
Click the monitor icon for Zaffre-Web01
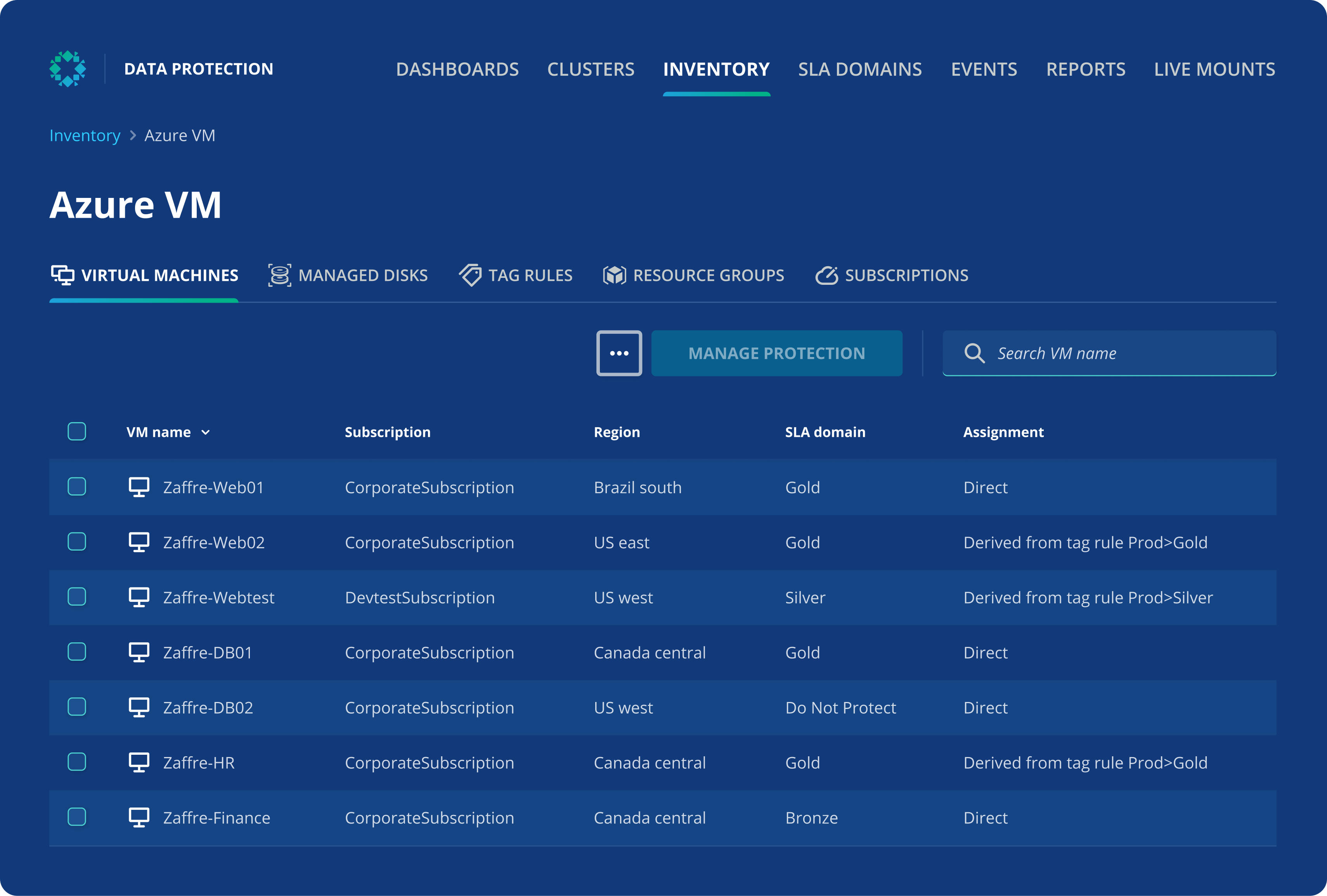tap(139, 487)
